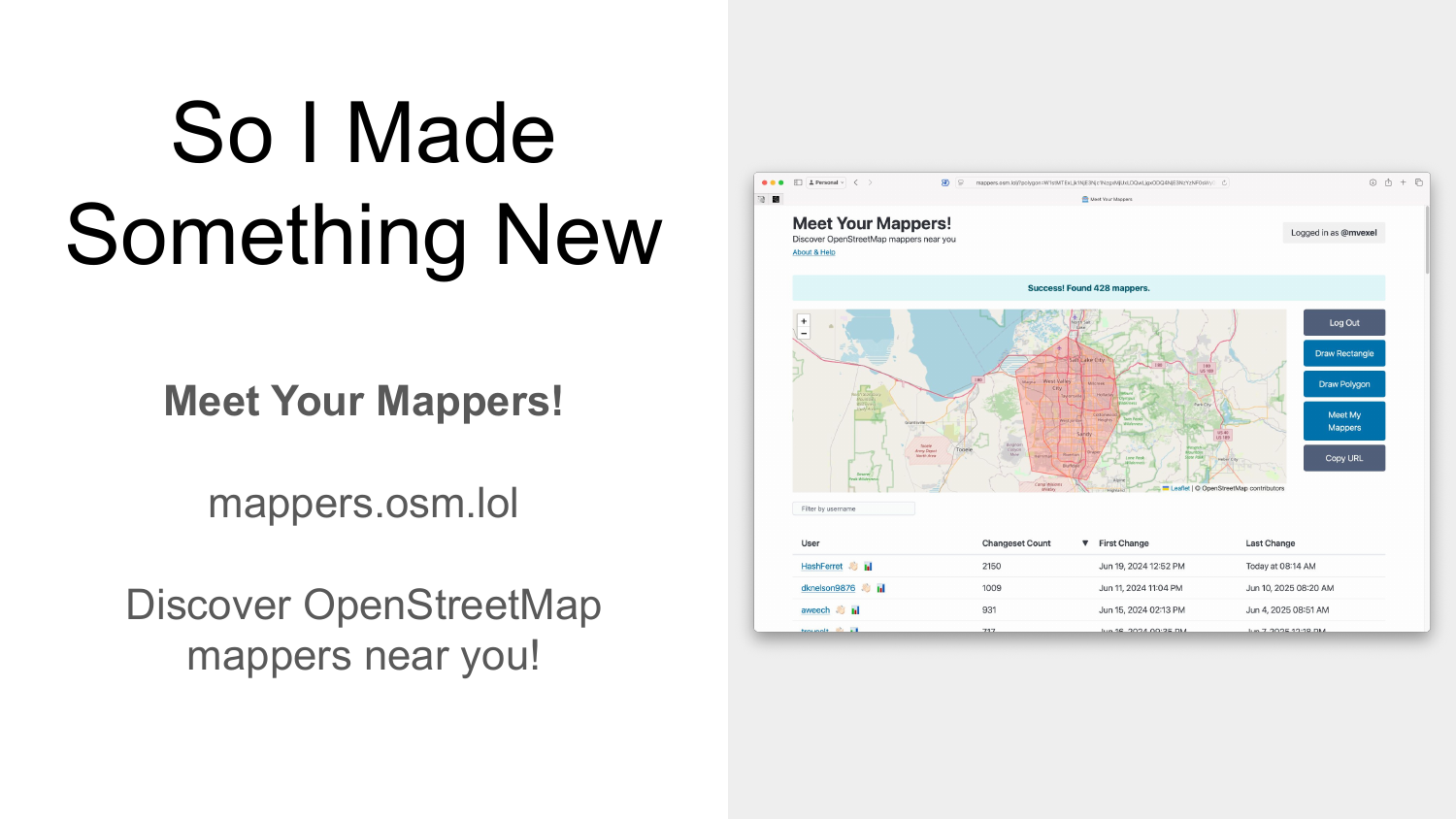Click the Safari sidebar toggle icon
The width and height of the screenshot is (1456, 819).
pos(798,182)
